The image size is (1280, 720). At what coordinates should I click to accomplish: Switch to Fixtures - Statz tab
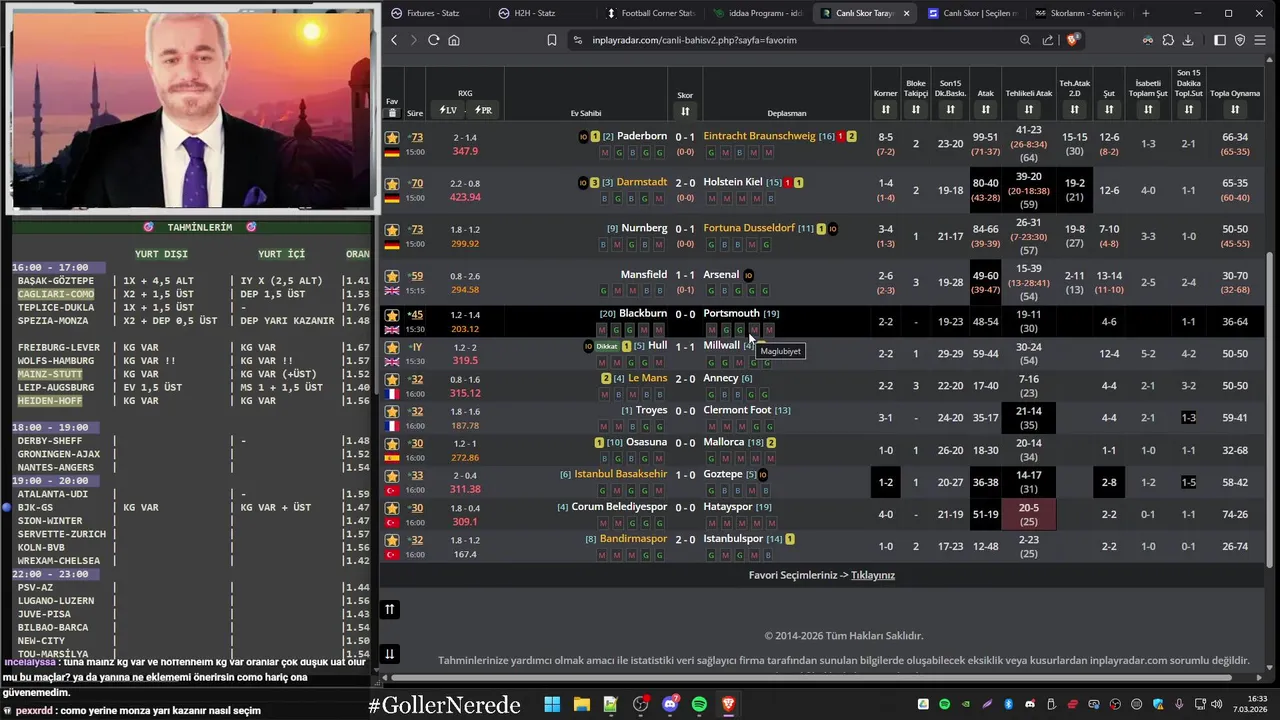tap(435, 13)
